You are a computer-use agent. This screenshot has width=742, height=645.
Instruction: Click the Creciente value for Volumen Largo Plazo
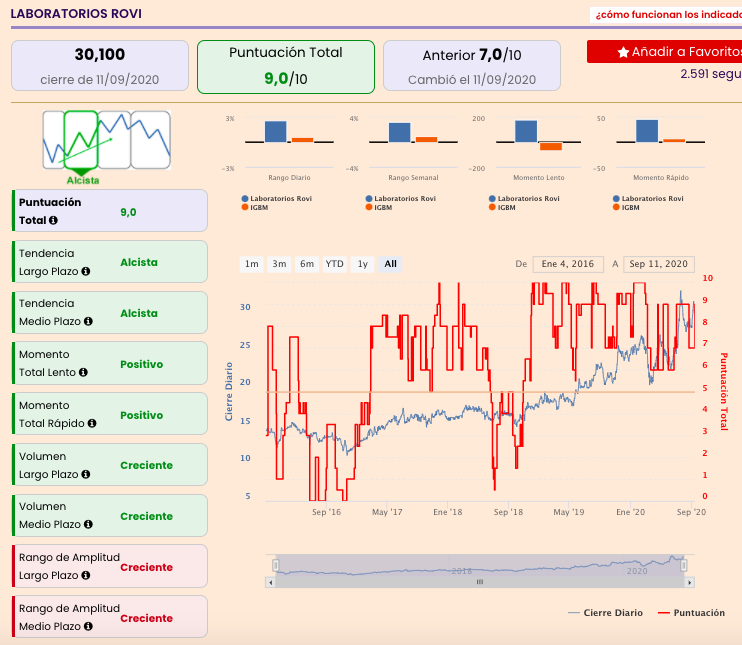pyautogui.click(x=146, y=465)
